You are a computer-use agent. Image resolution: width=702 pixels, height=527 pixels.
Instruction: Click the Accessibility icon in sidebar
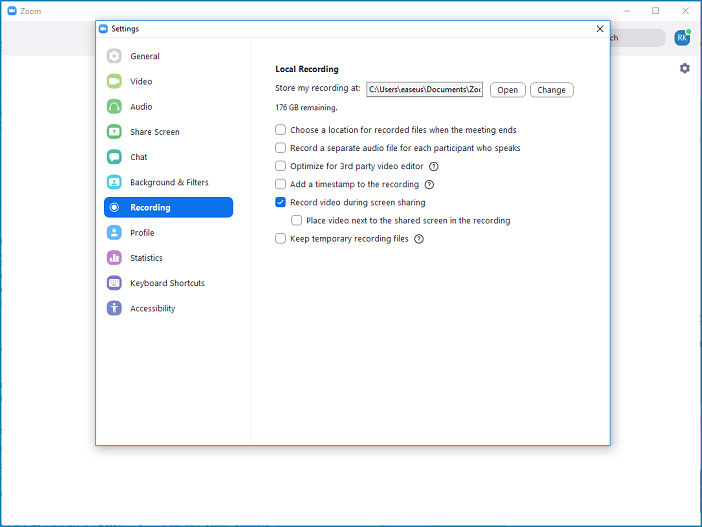point(114,309)
